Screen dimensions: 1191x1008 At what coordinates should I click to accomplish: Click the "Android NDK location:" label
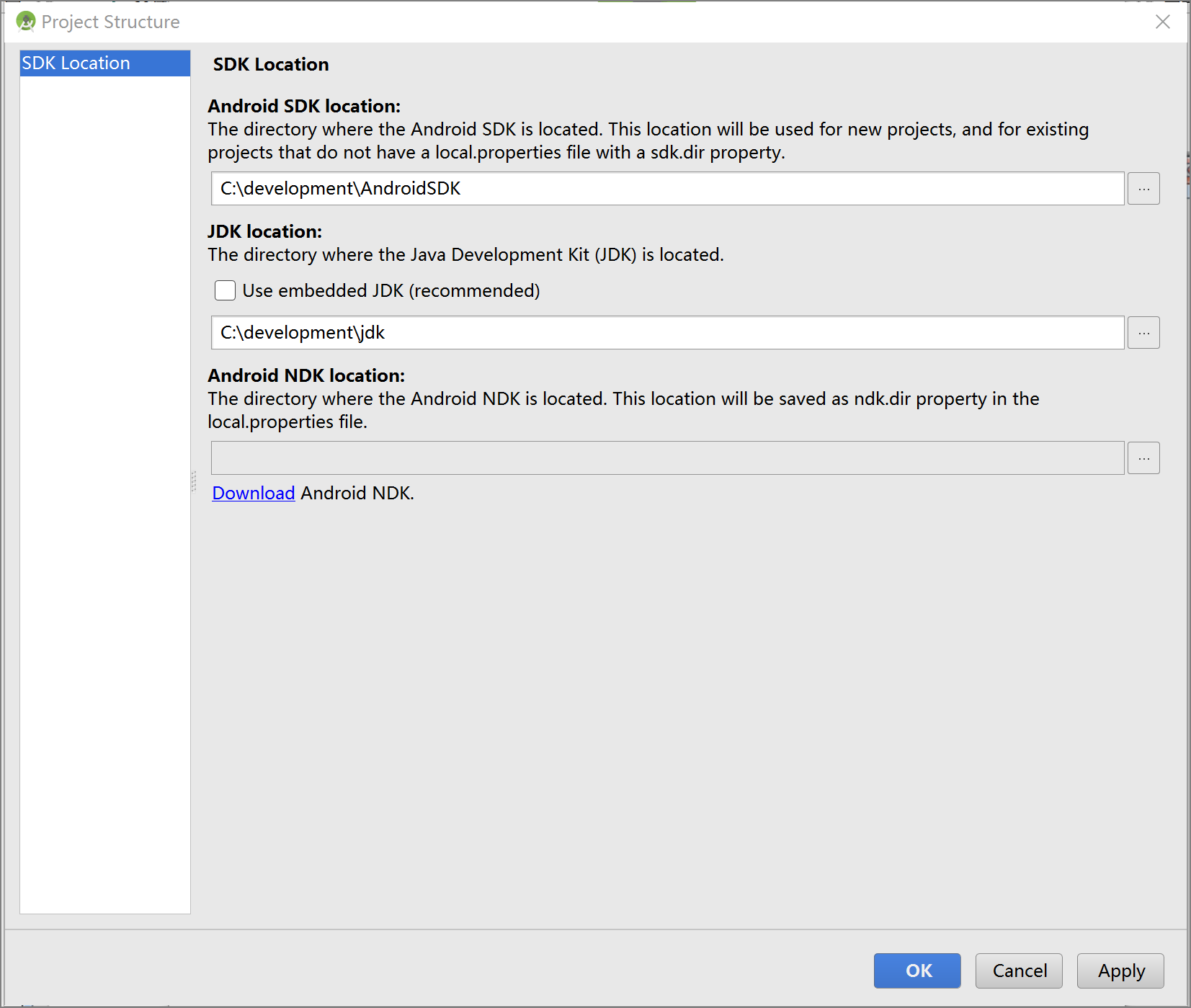(x=306, y=375)
